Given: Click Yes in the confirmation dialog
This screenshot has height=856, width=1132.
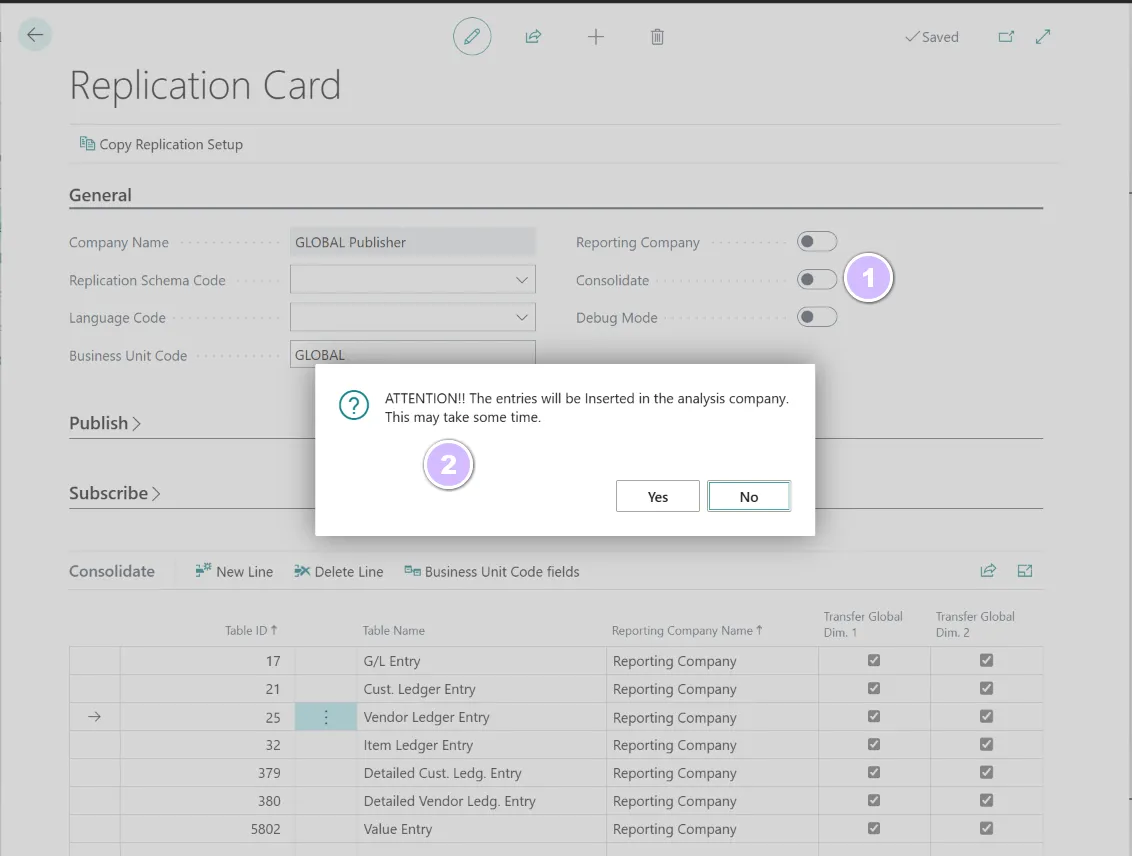Looking at the screenshot, I should click(657, 497).
